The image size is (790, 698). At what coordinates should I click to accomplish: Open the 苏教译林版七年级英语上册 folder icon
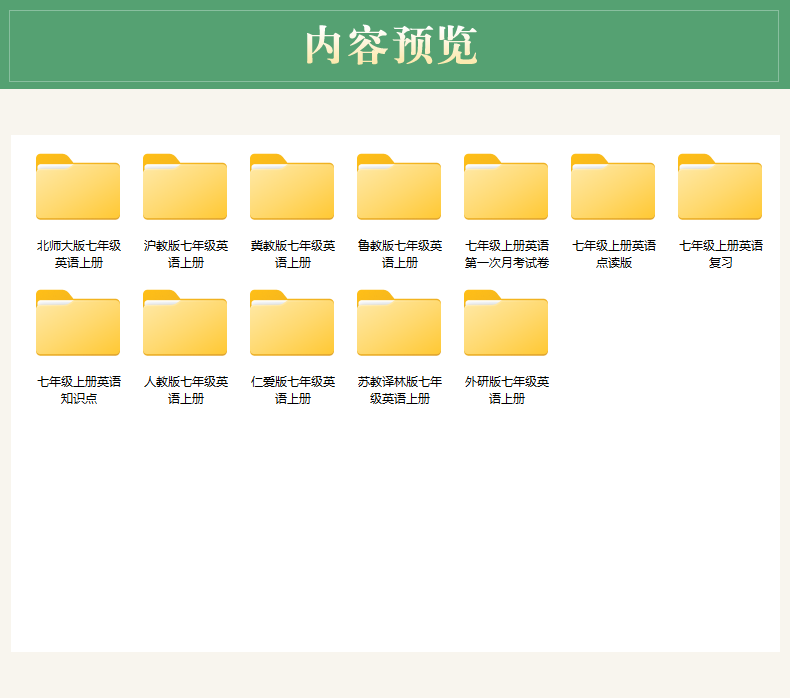click(x=399, y=323)
